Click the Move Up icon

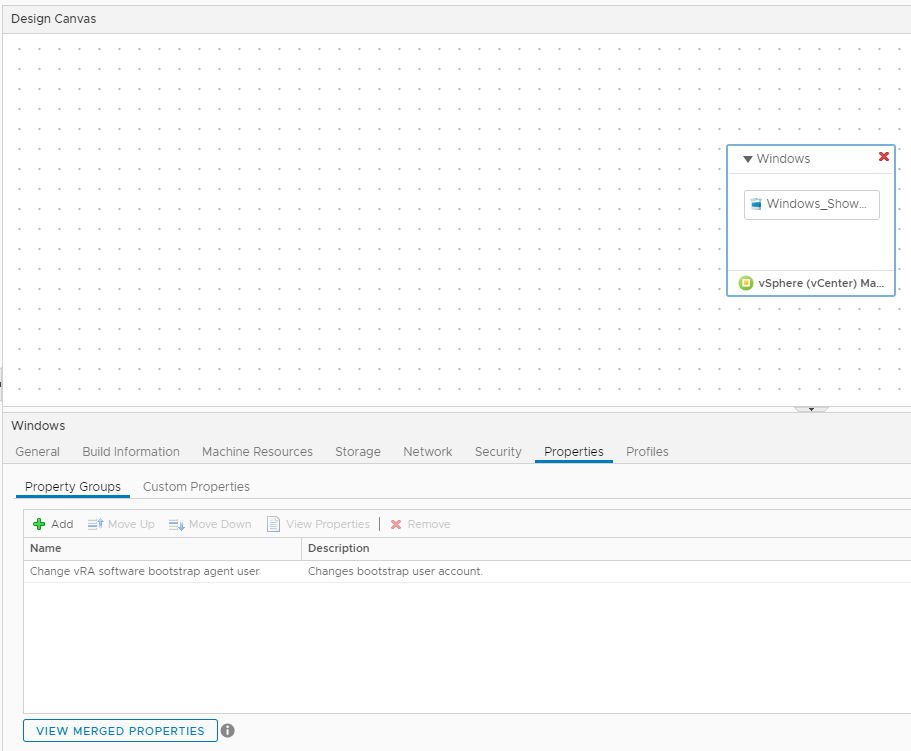pos(96,524)
